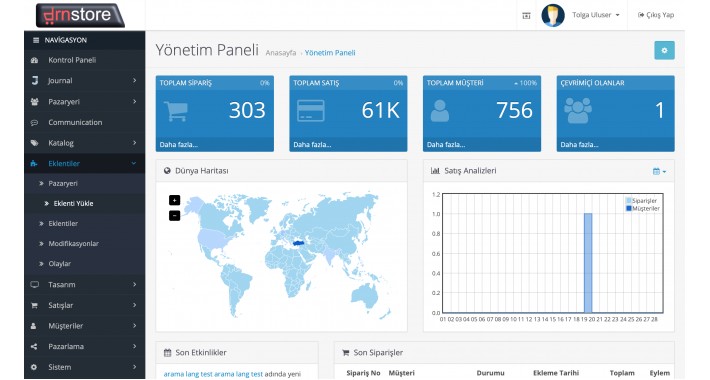Click the Müşteriler person icon in sidebar
The height and width of the screenshot is (380, 710).
[34, 326]
